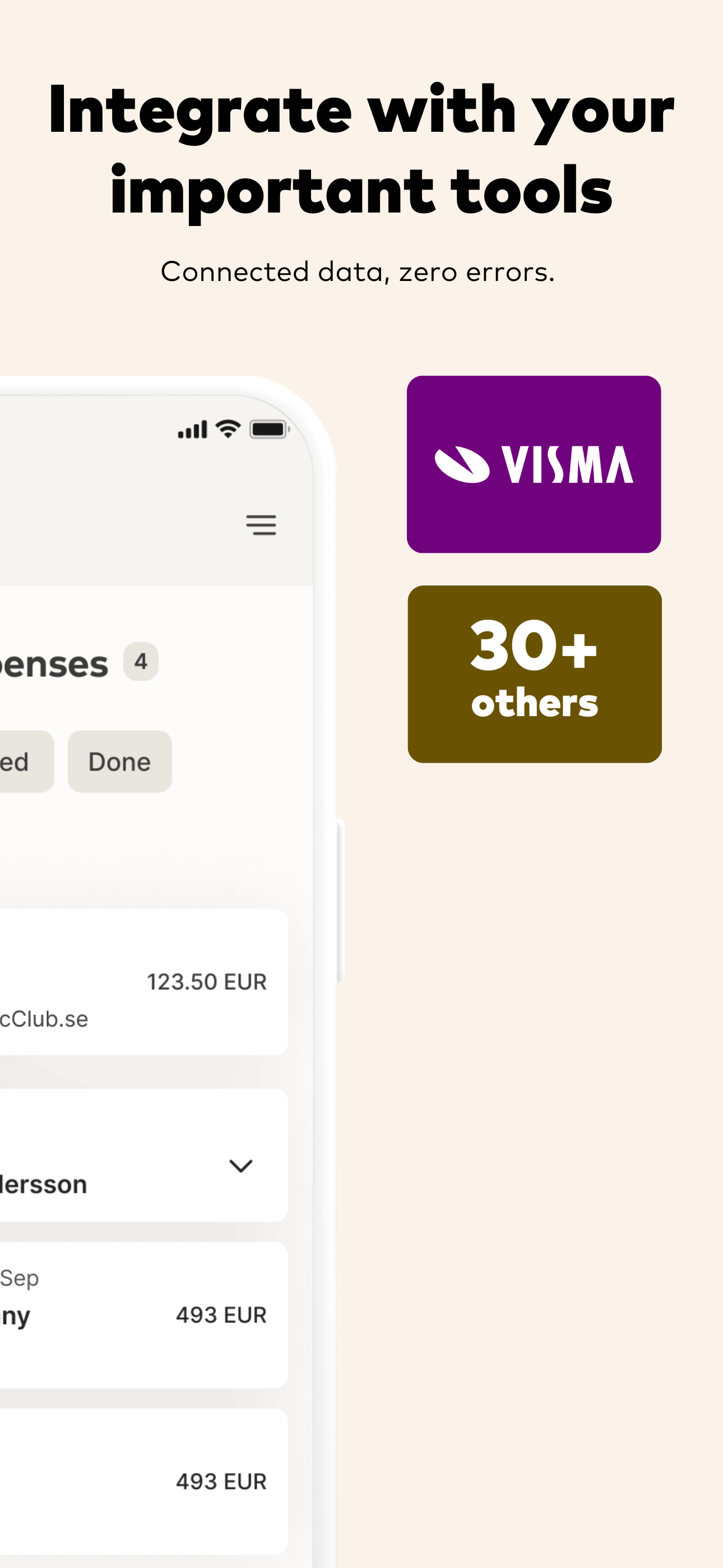Click the phone side power button

click(x=341, y=901)
